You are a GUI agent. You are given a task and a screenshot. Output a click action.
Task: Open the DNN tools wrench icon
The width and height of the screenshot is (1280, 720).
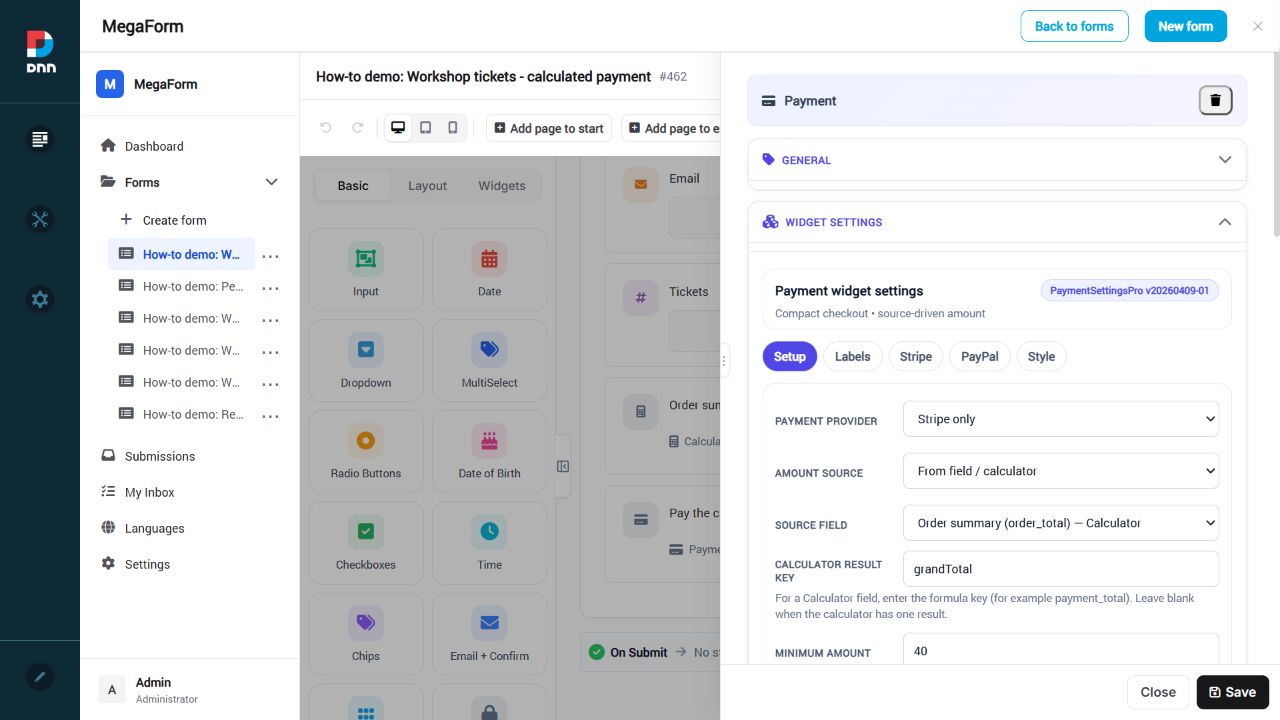tap(40, 219)
